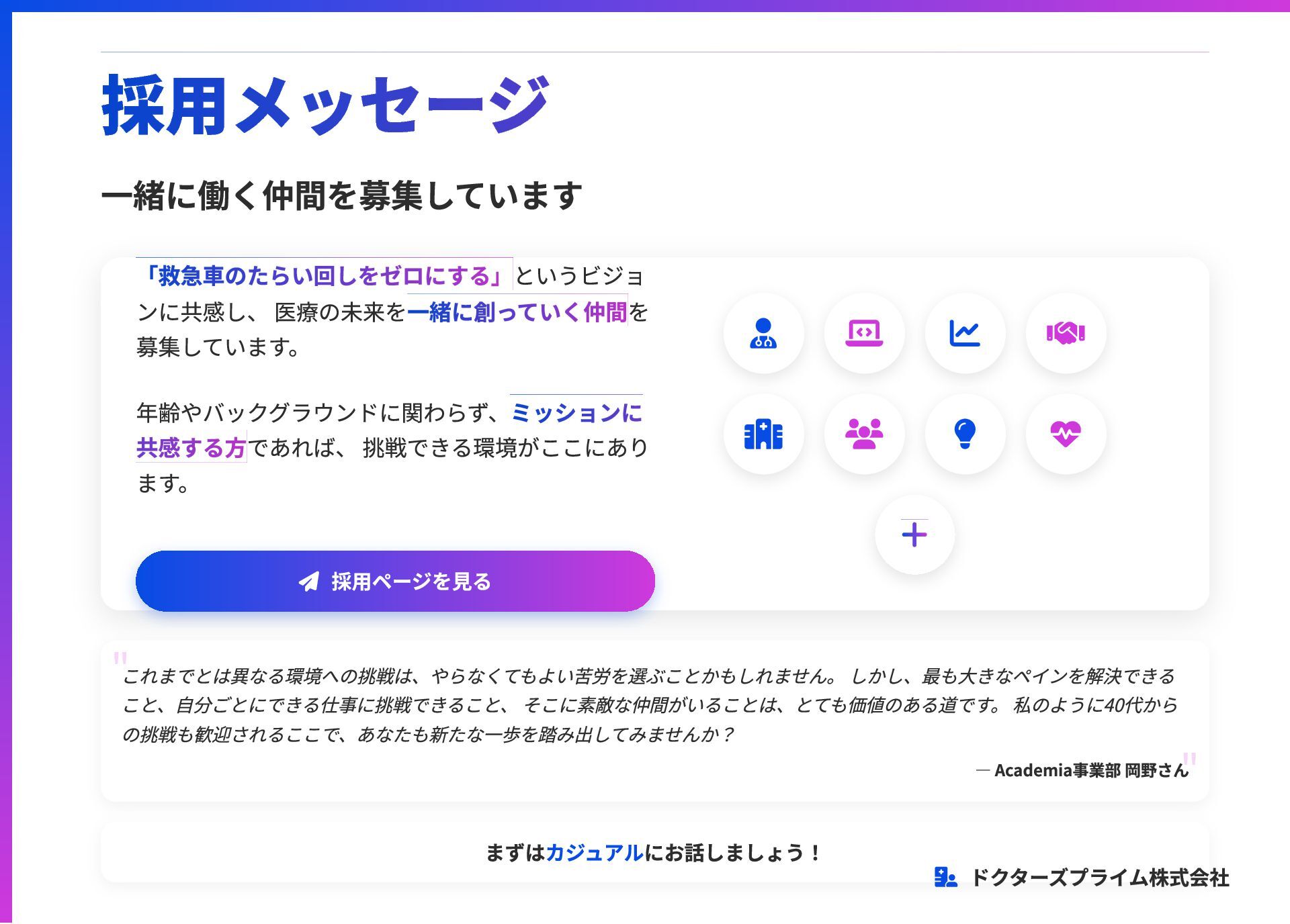
Task: Click the laptop code icon
Action: coord(864,333)
